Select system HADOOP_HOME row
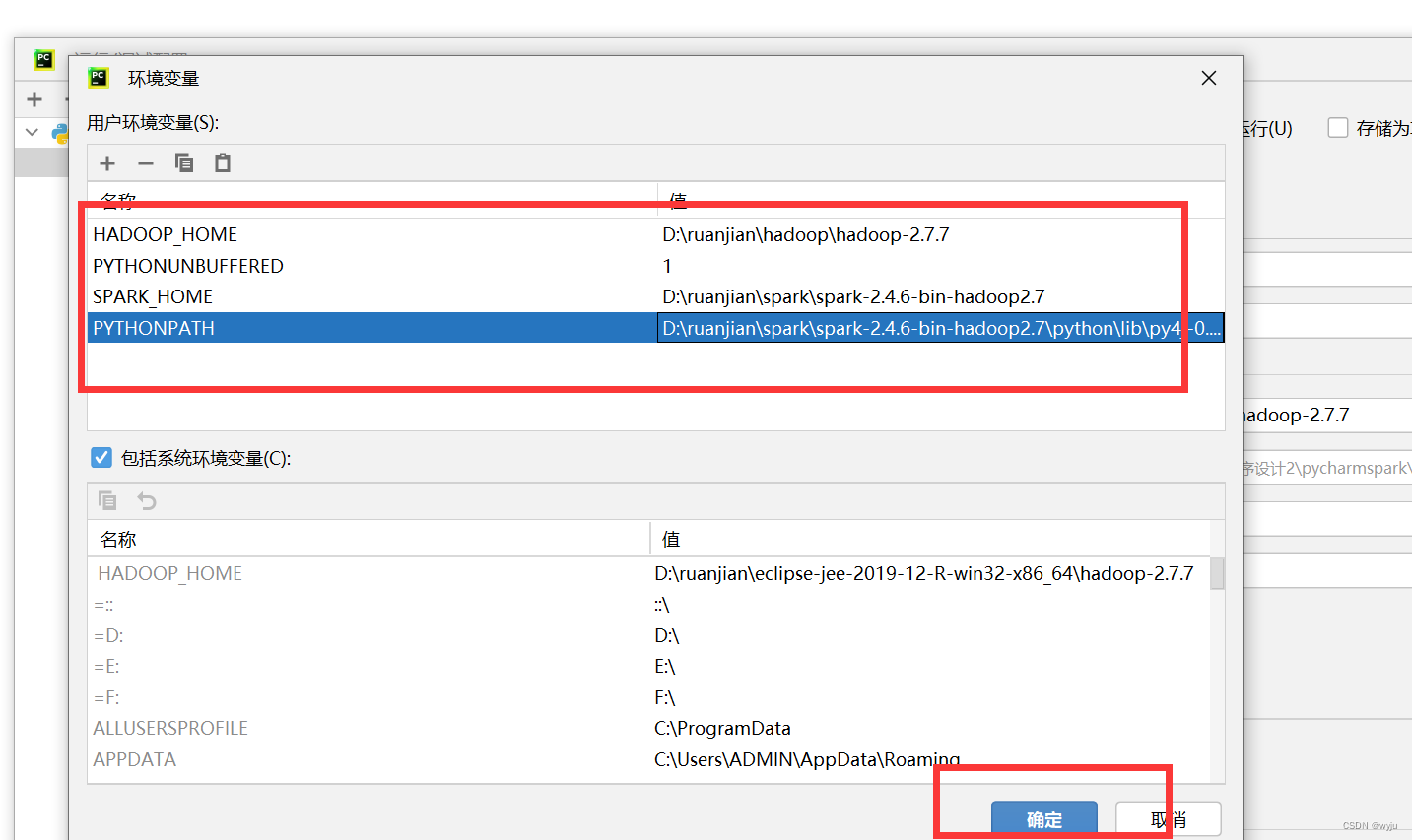Screen dimensions: 1412x840 pyautogui.click(x=648, y=573)
